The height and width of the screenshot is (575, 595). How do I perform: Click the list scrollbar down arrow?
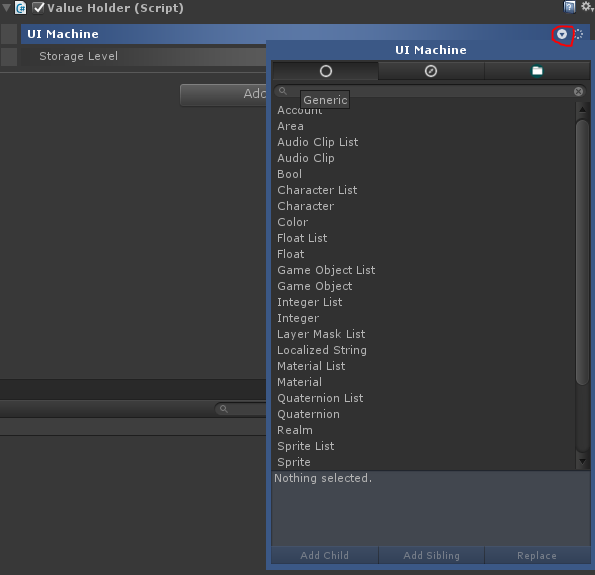[582, 462]
